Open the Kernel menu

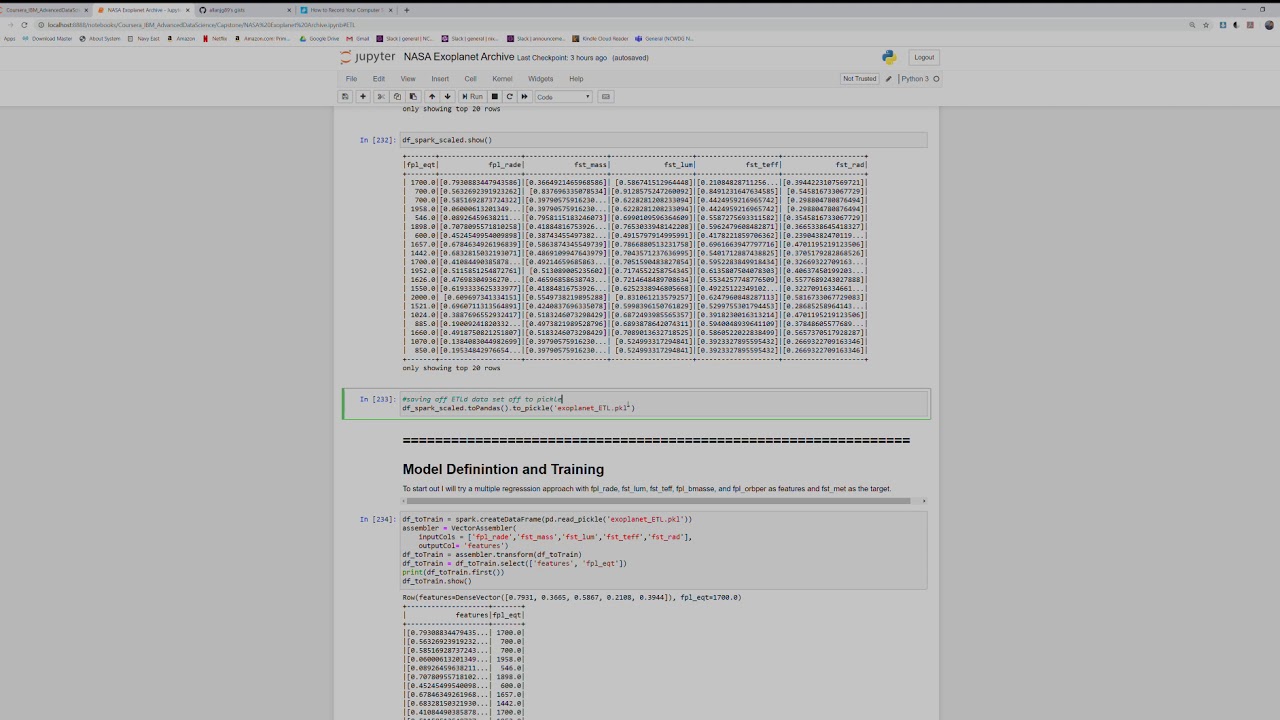pos(502,79)
